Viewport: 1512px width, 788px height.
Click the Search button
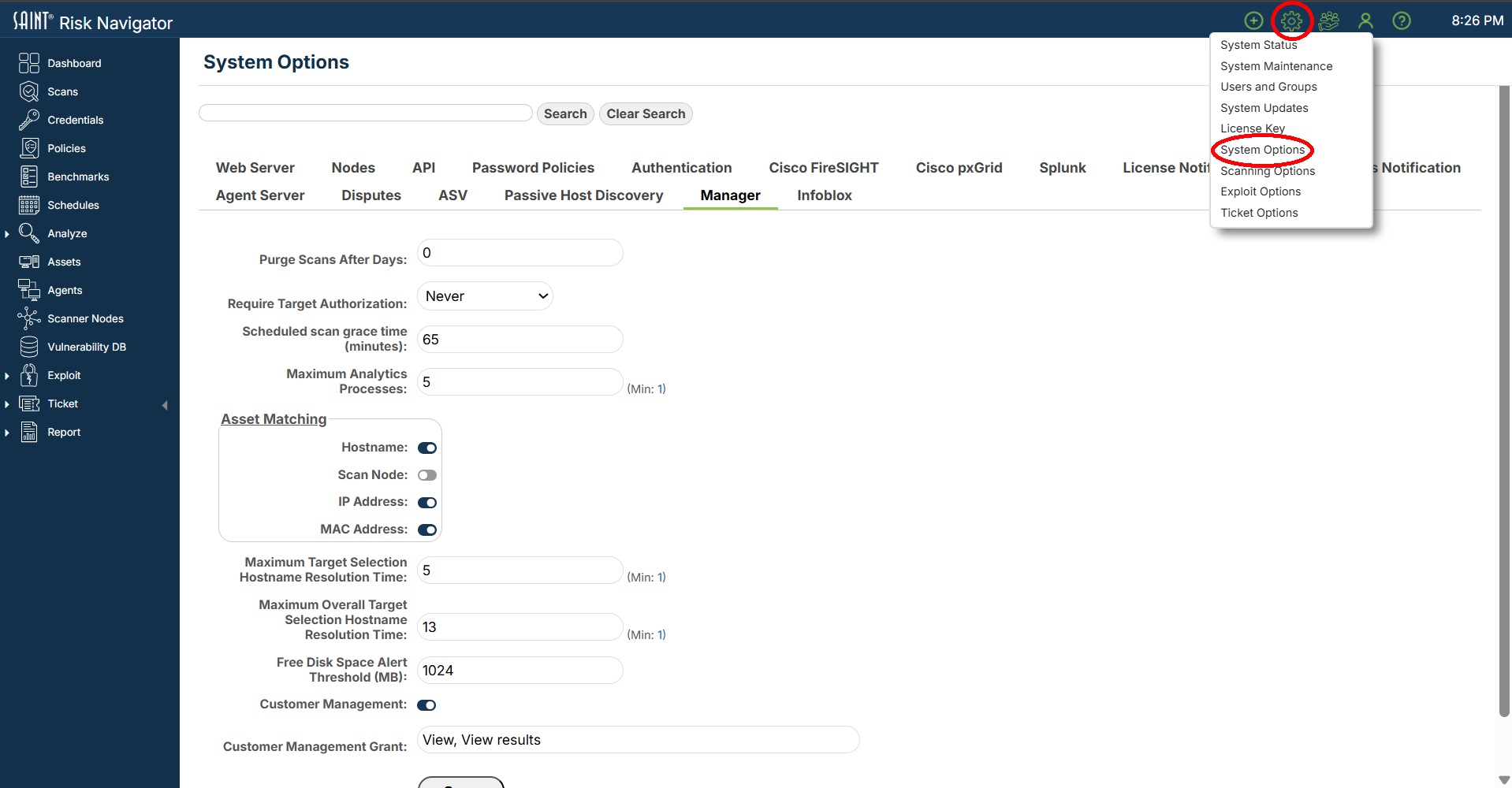[565, 113]
